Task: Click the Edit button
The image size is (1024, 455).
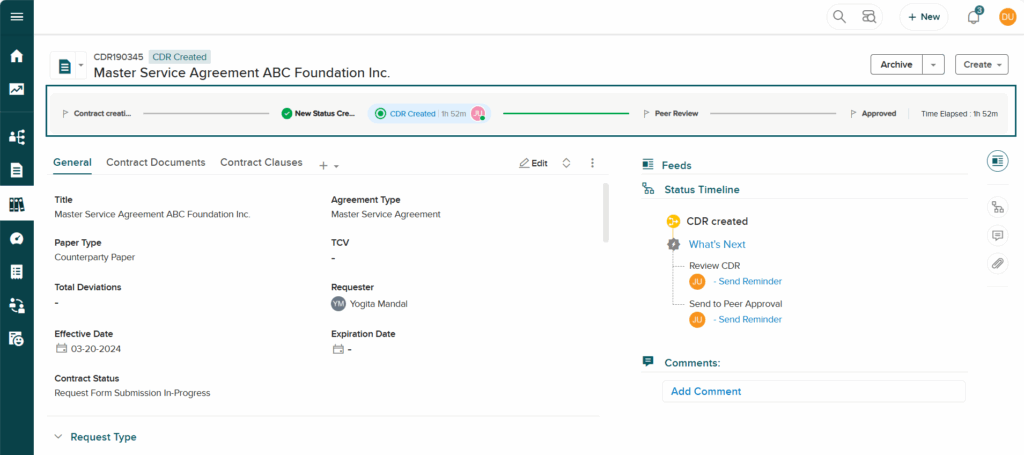Action: click(x=533, y=163)
